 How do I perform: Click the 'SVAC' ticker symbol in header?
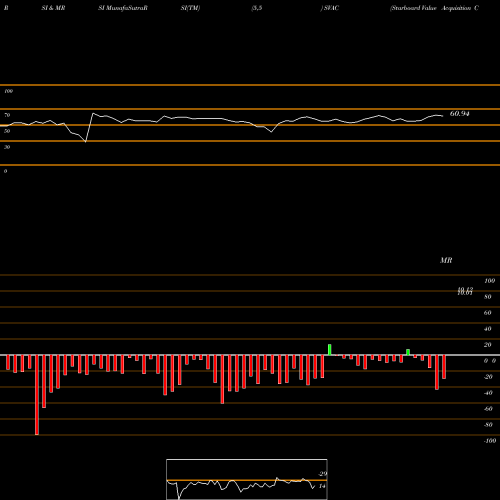[331, 8]
